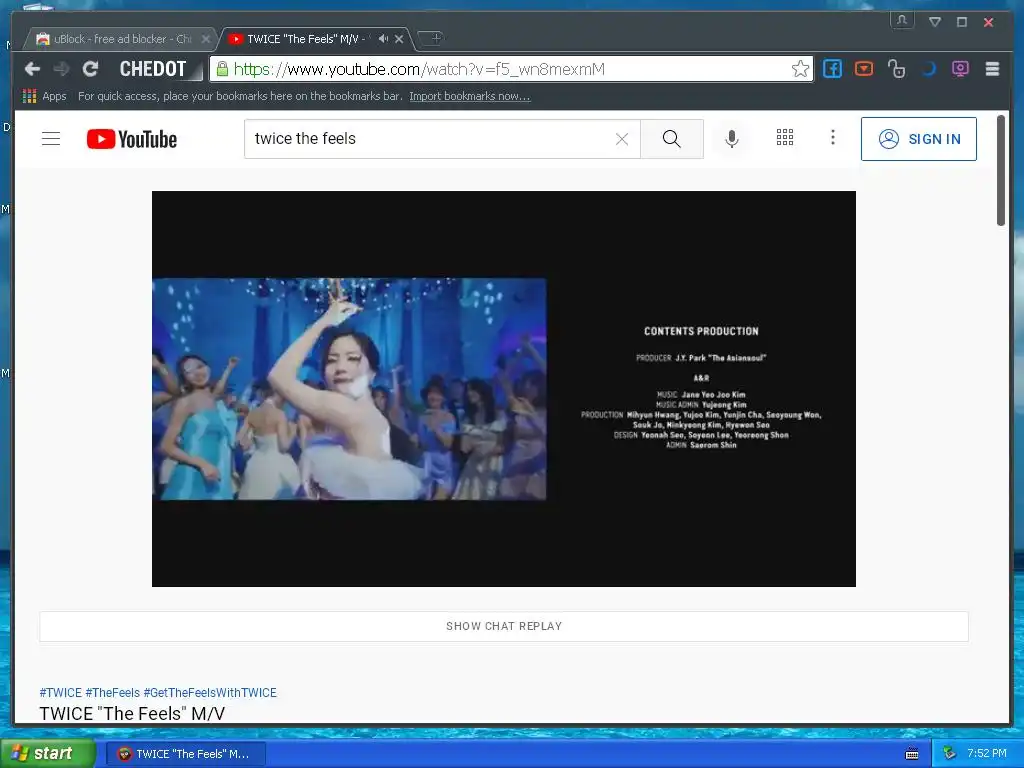Click the page vertical scrollbar thumb
Screen dimensions: 1024x768
click(1000, 171)
